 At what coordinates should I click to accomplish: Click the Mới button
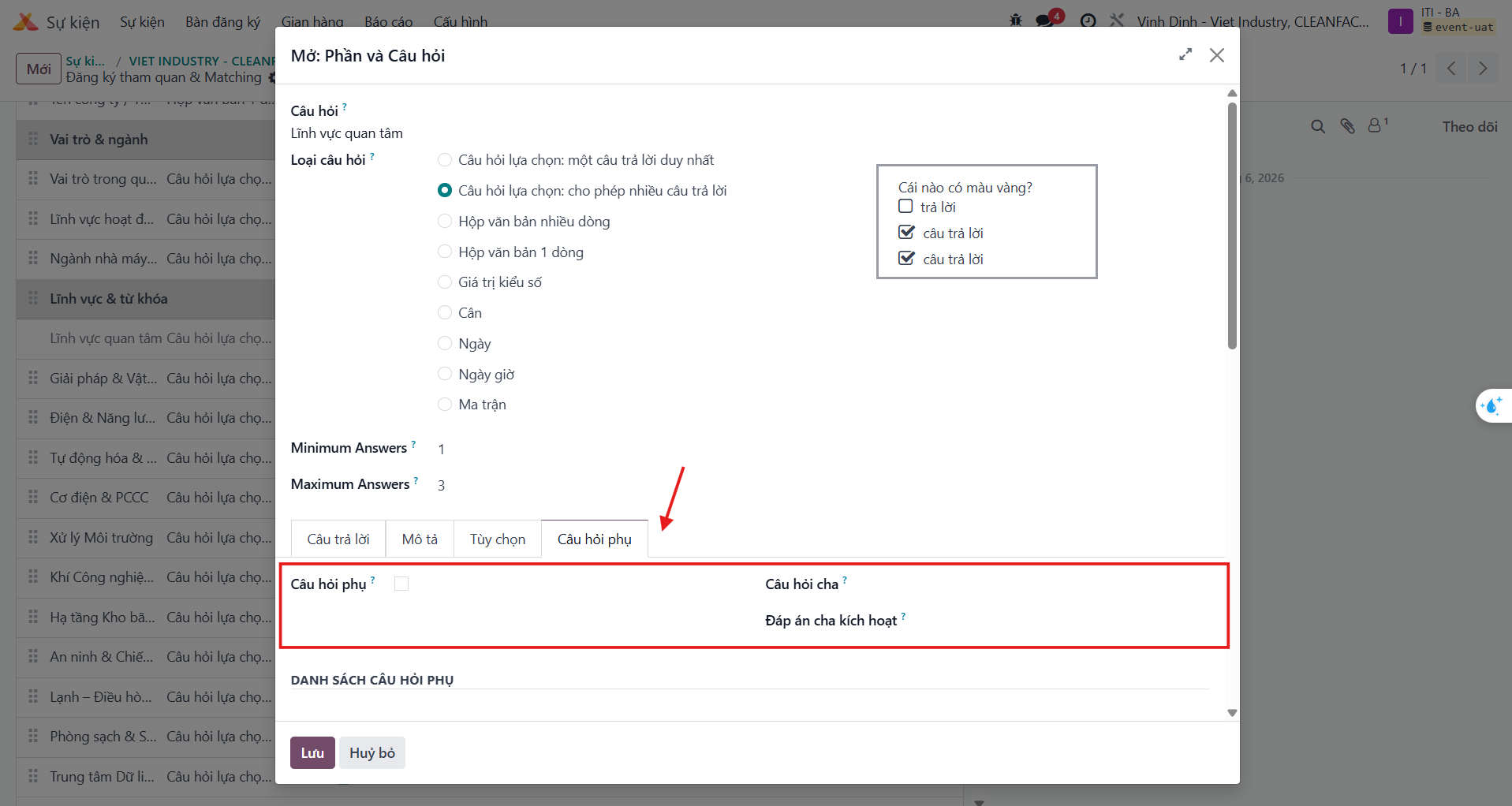tap(39, 69)
